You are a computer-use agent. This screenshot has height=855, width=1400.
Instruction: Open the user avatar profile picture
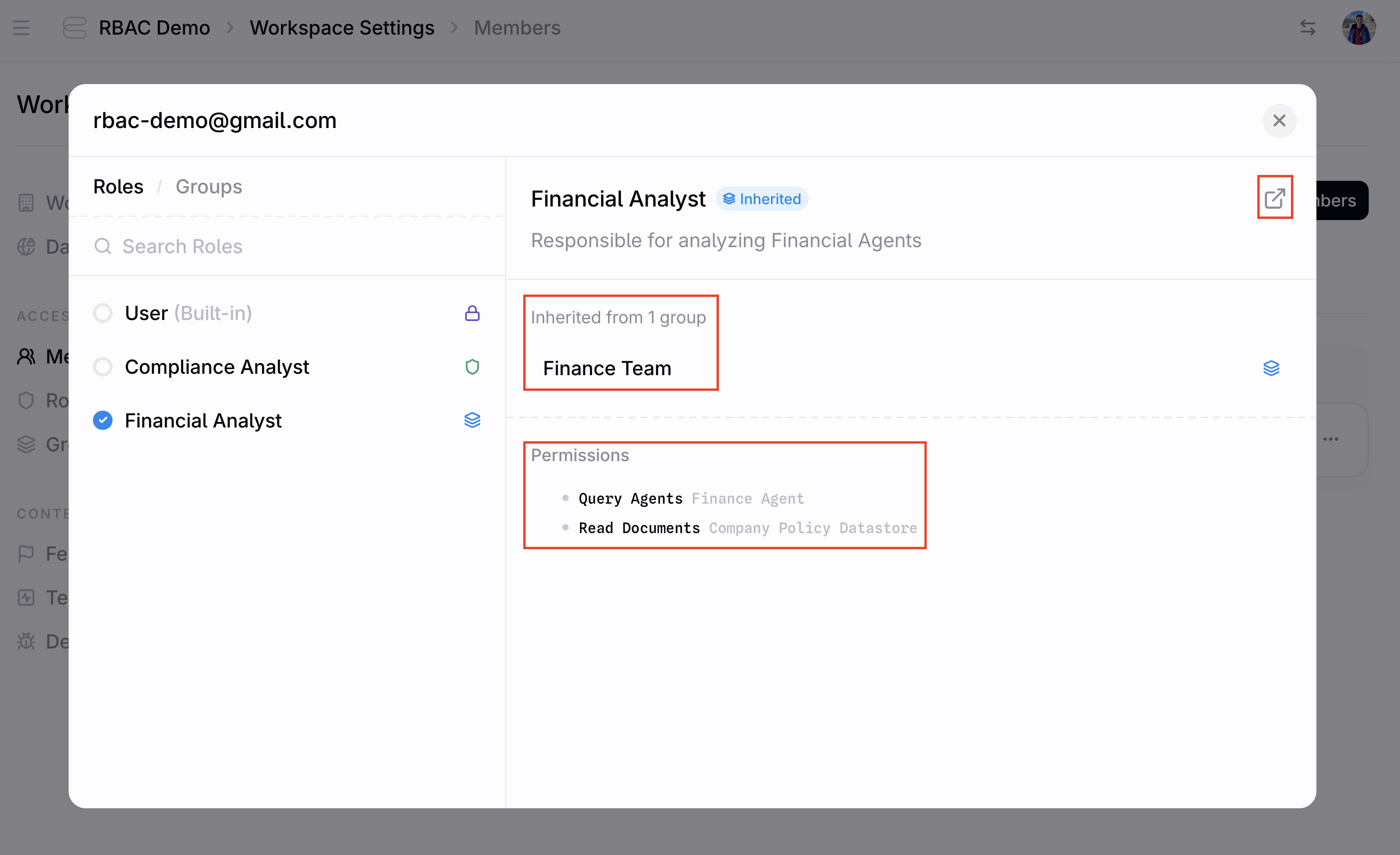[1358, 28]
